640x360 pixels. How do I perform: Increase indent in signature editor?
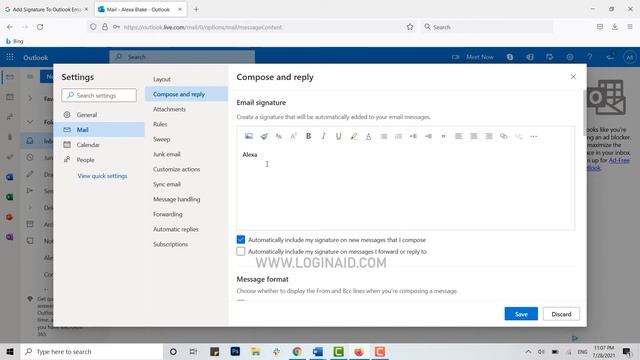(428, 136)
